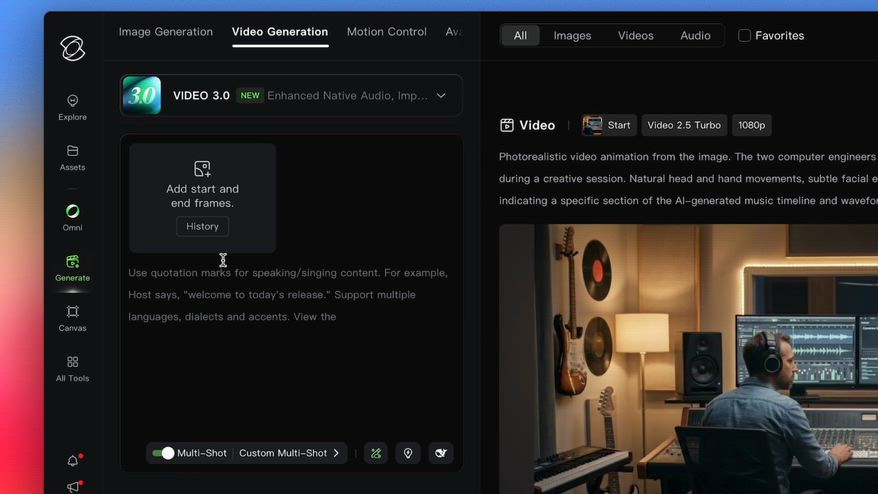Viewport: 878px width, 494px height.
Task: Open the Explore section in sidebar
Action: [x=72, y=107]
